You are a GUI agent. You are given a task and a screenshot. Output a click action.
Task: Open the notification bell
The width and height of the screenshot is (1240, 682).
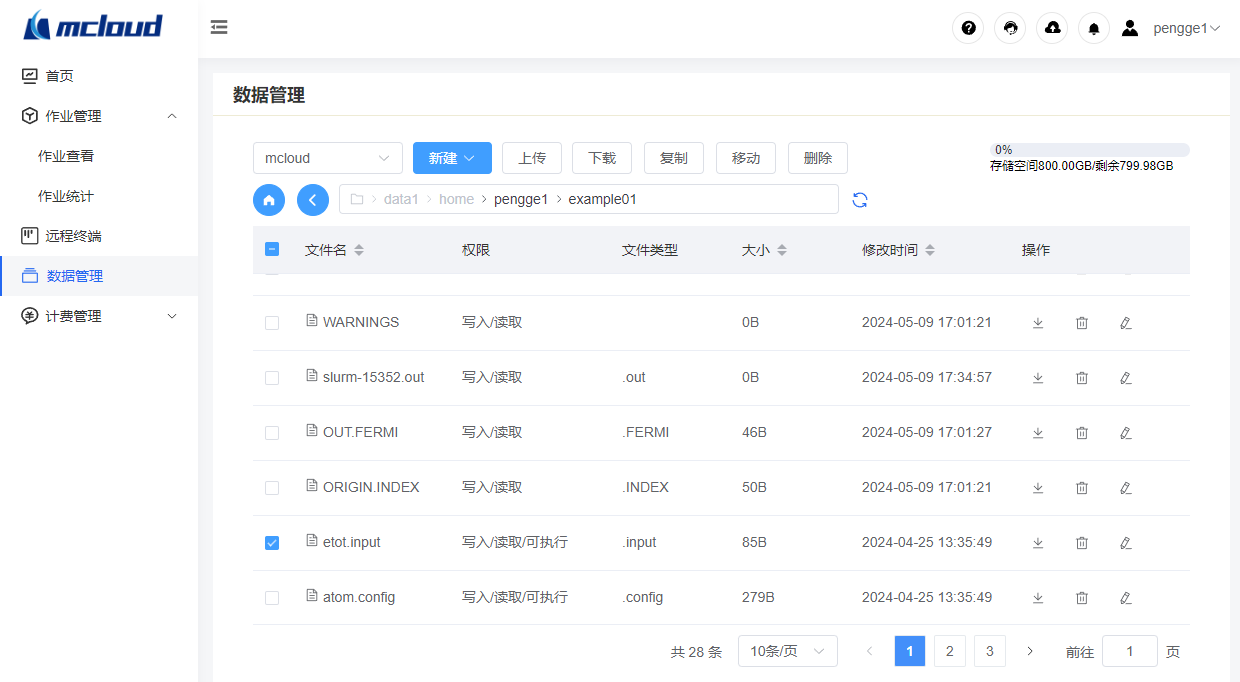[1094, 28]
